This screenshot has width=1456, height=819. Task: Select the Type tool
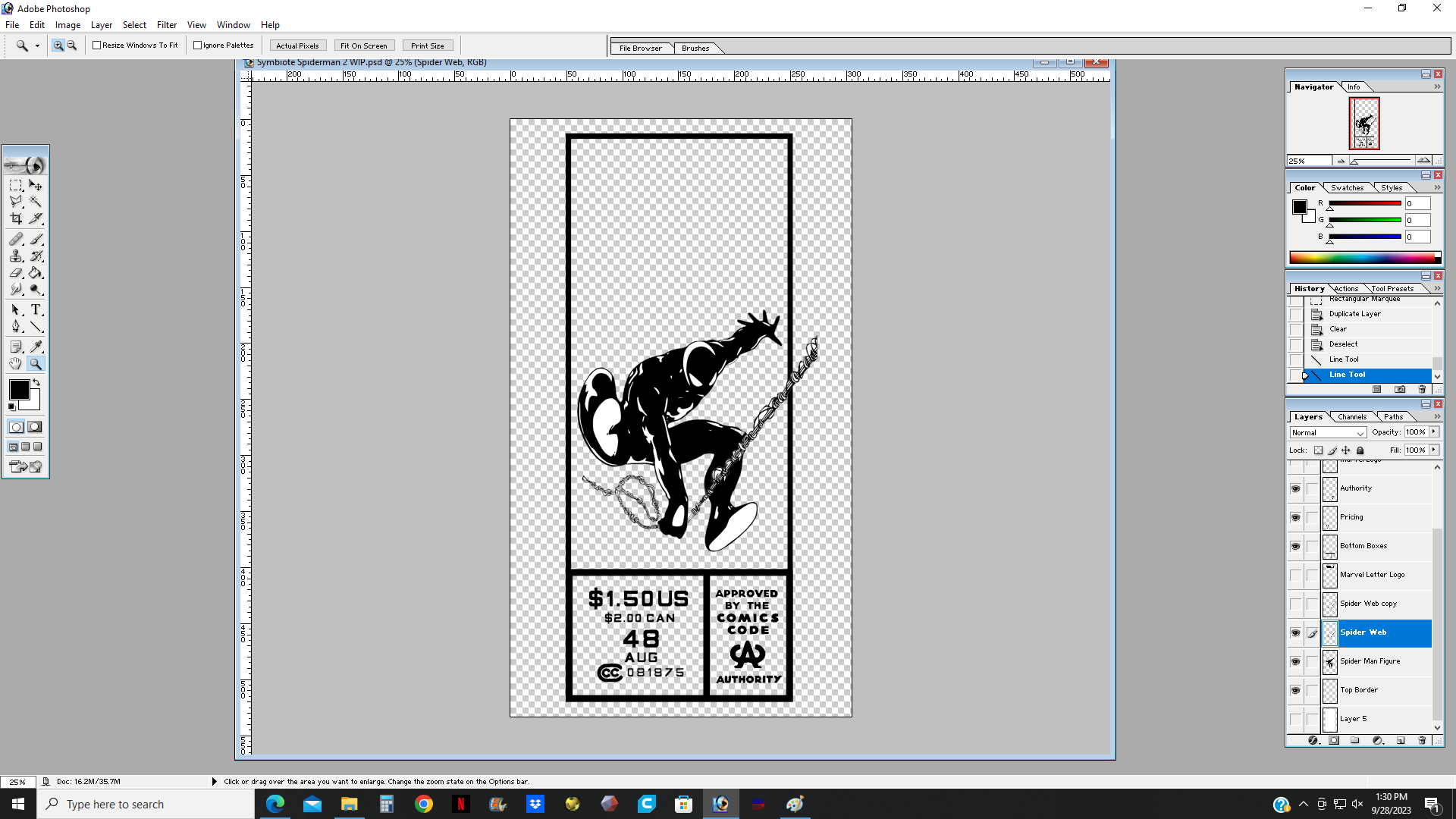pos(36,309)
